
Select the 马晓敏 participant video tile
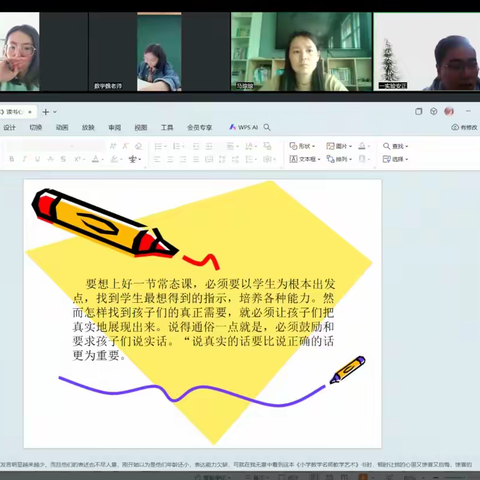point(301,52)
